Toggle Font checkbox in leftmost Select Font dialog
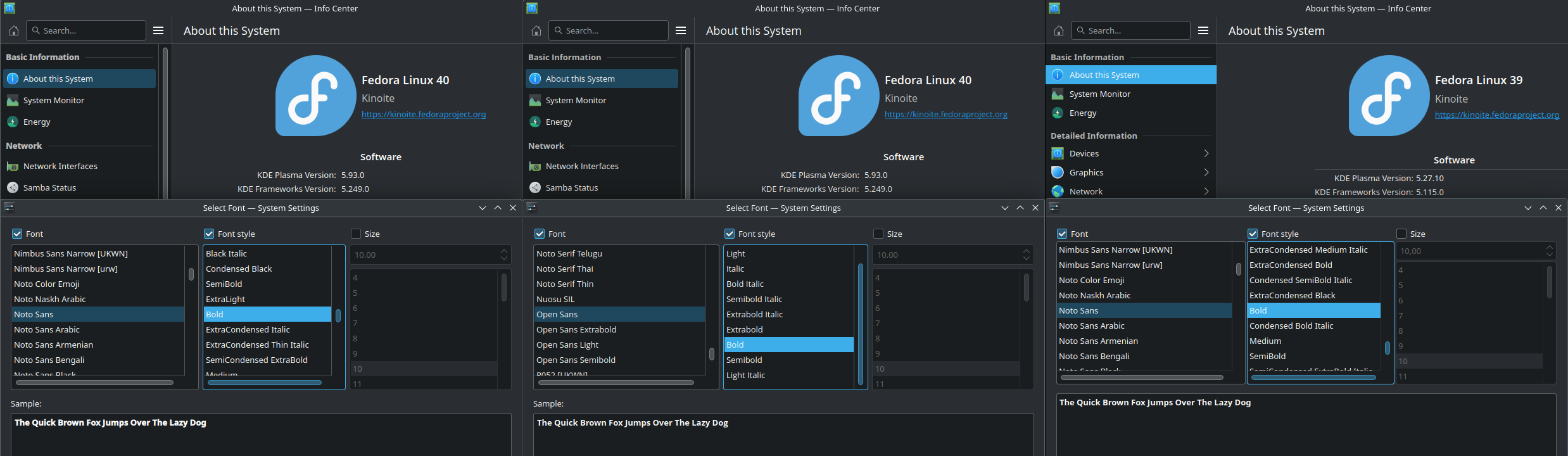The height and width of the screenshot is (456, 1568). (x=17, y=234)
